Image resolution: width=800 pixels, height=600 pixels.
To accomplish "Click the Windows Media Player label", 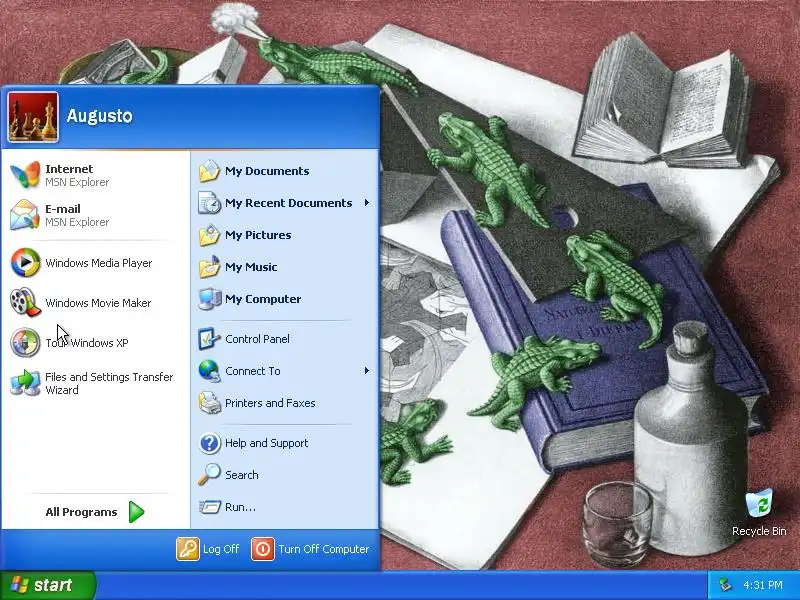I will pyautogui.click(x=98, y=263).
